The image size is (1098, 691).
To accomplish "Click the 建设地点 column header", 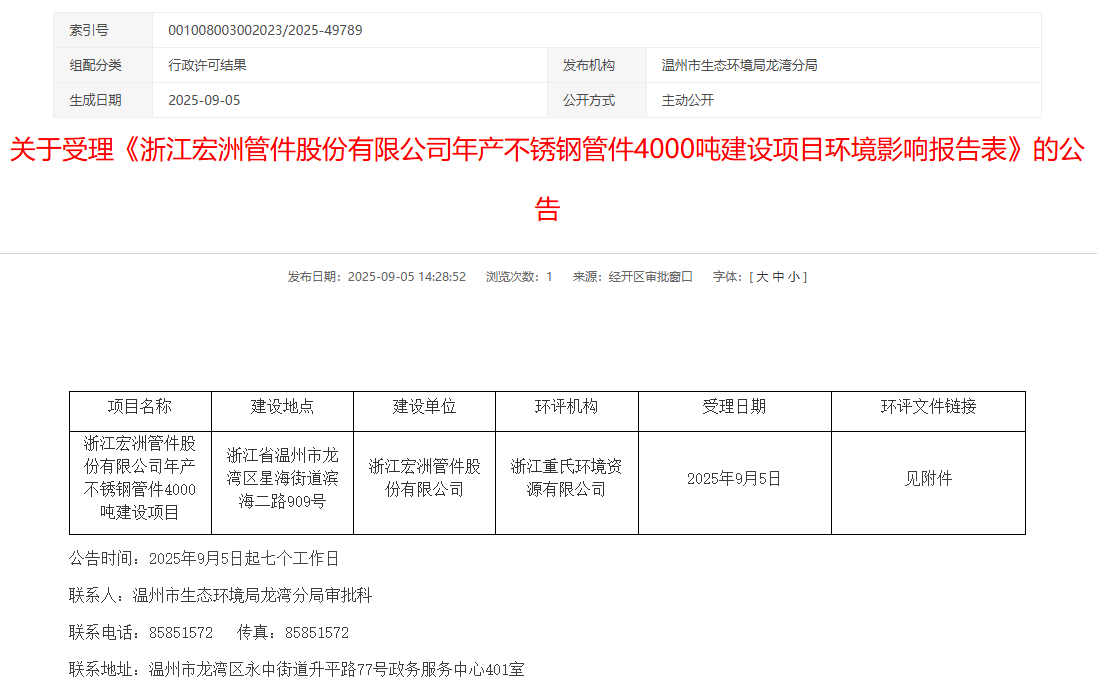I will [282, 407].
